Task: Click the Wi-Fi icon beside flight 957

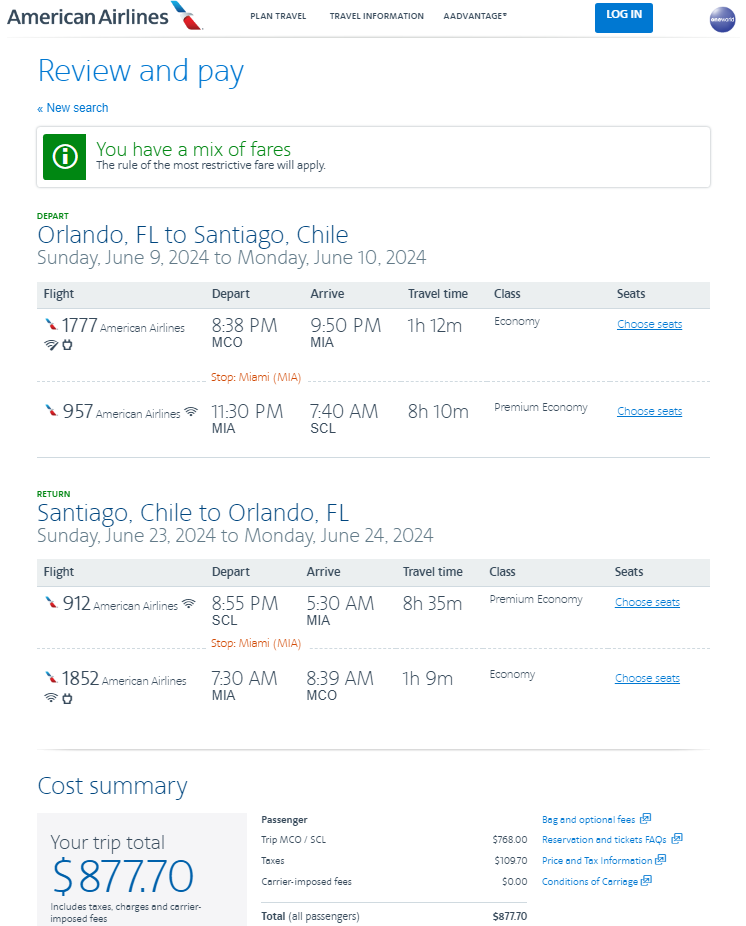Action: click(190, 410)
